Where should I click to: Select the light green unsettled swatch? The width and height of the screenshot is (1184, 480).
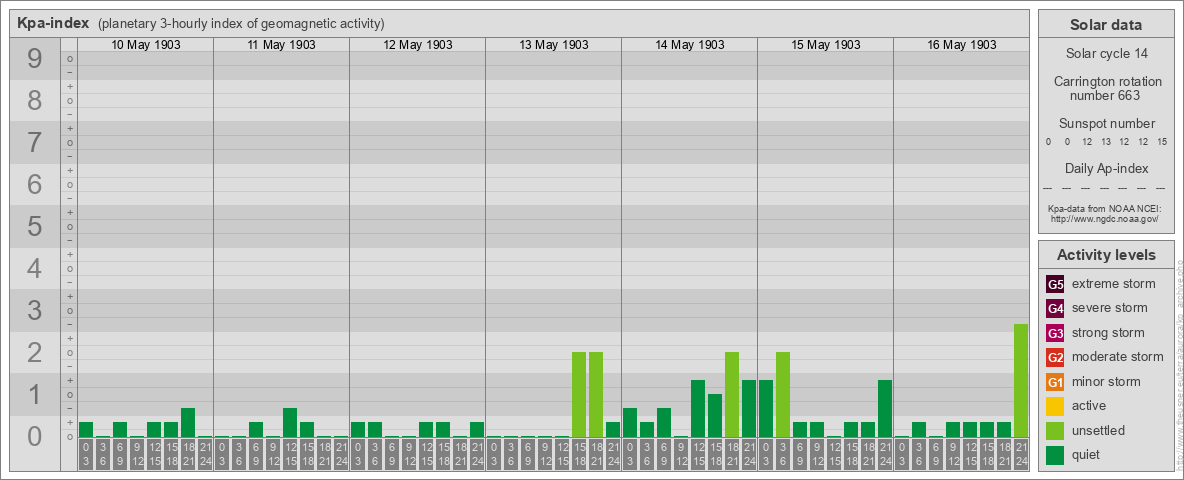click(1055, 430)
